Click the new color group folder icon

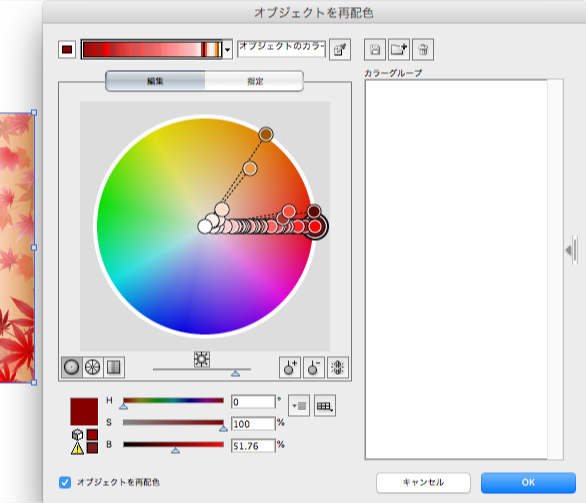click(x=399, y=49)
